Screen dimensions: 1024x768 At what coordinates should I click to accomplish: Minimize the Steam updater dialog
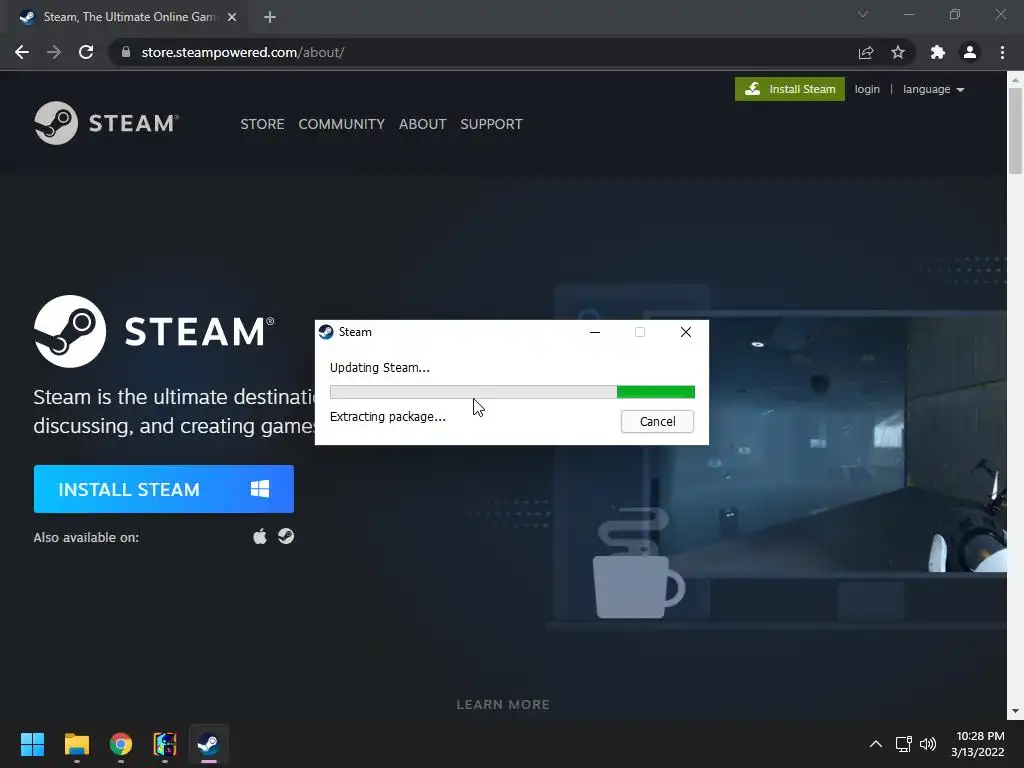(595, 332)
